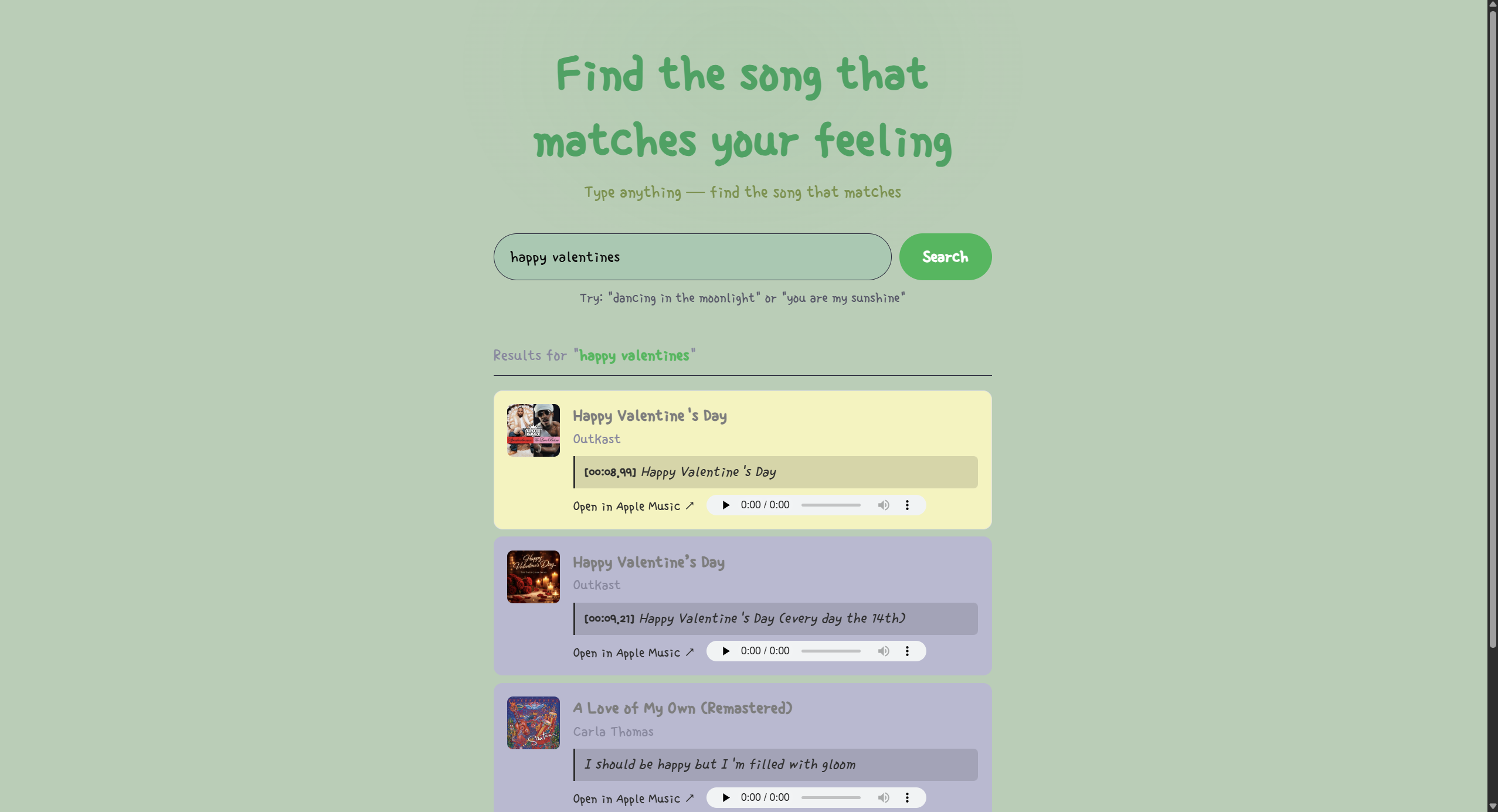Open more options on first audio player

(x=907, y=505)
